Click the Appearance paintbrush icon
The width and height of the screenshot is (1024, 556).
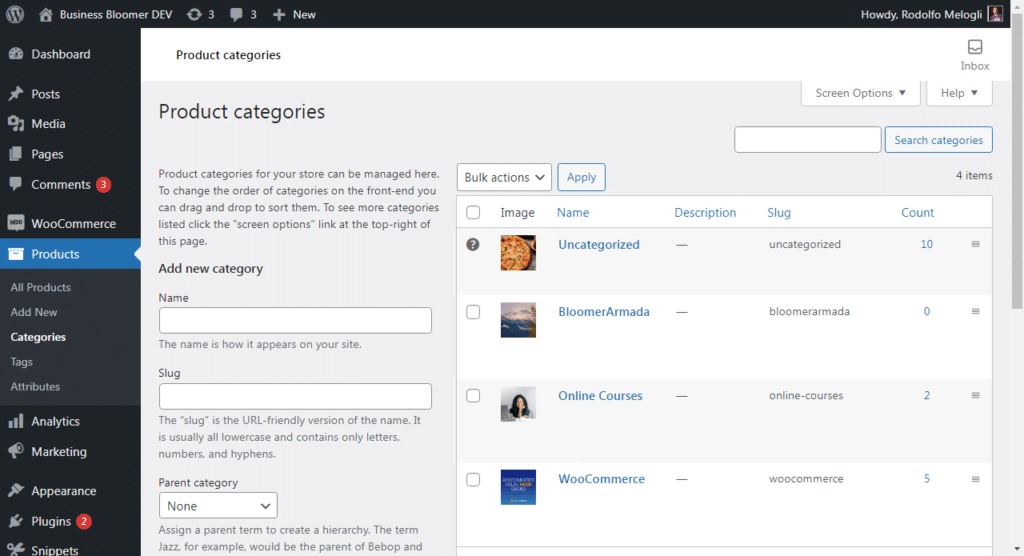pyautogui.click(x=16, y=491)
